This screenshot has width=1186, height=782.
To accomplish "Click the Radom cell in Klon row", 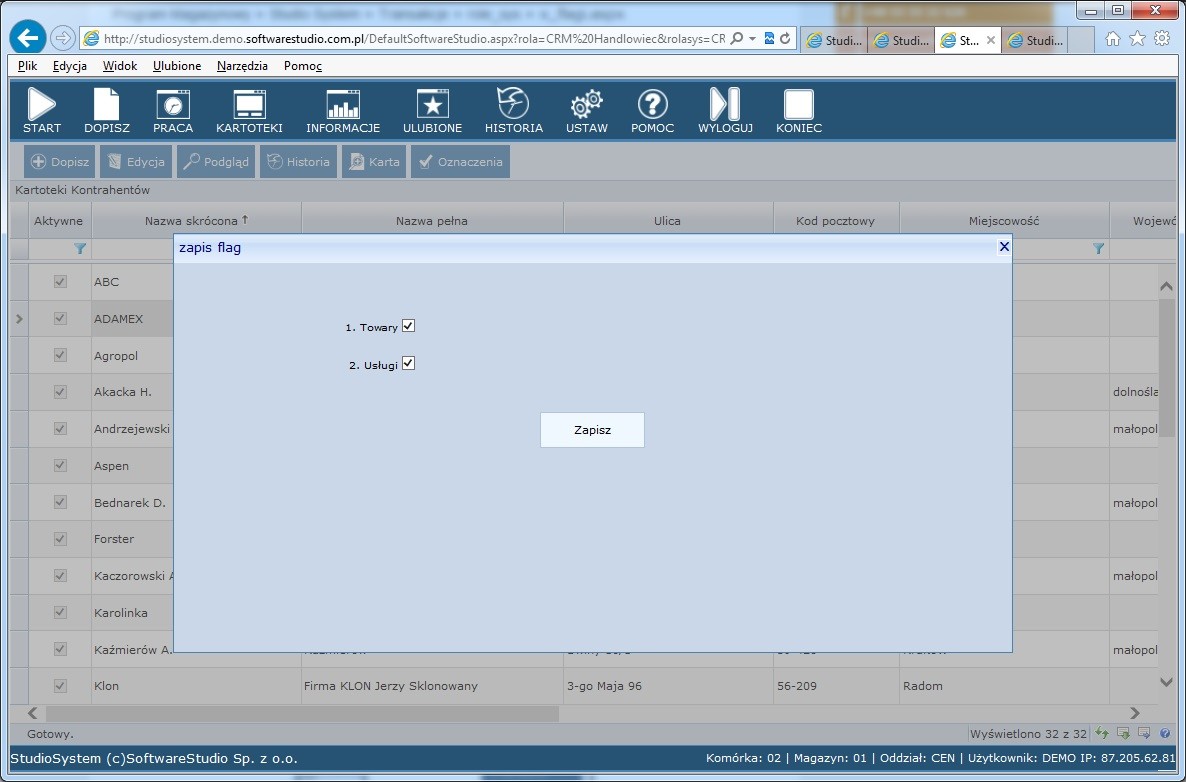I will click(1004, 686).
